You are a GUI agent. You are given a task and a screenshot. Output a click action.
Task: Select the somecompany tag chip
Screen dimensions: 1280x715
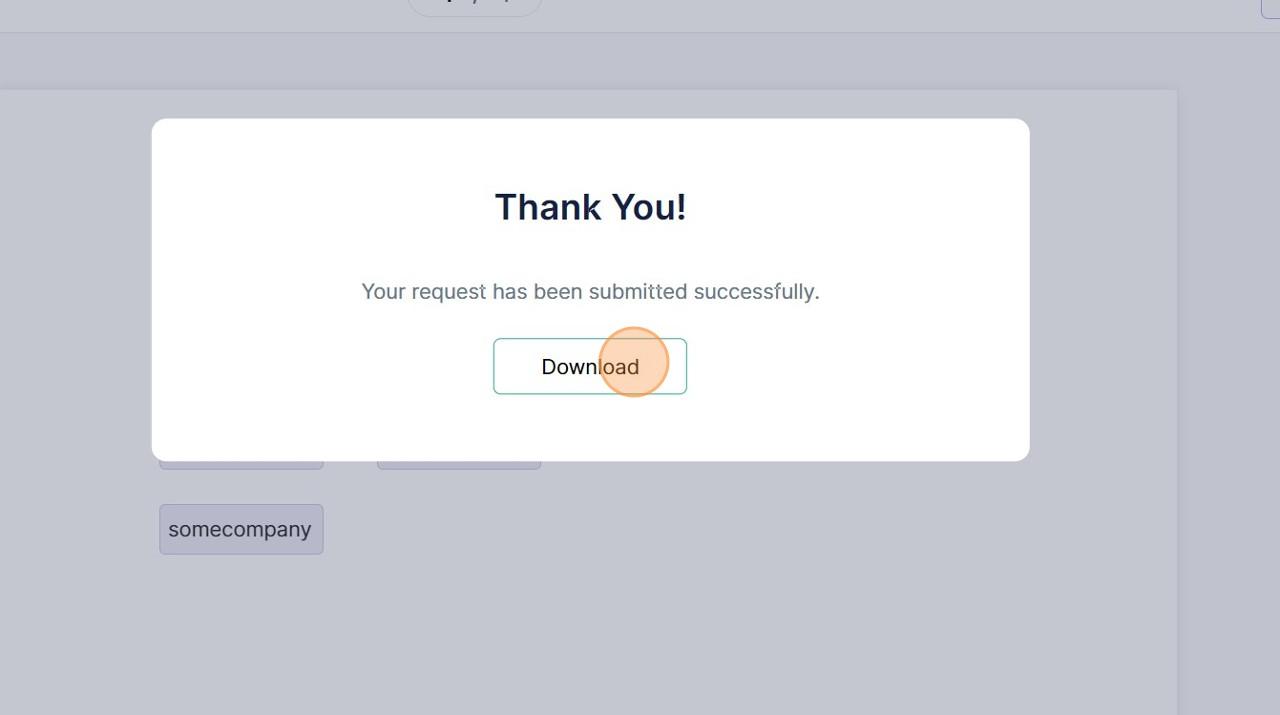(241, 529)
